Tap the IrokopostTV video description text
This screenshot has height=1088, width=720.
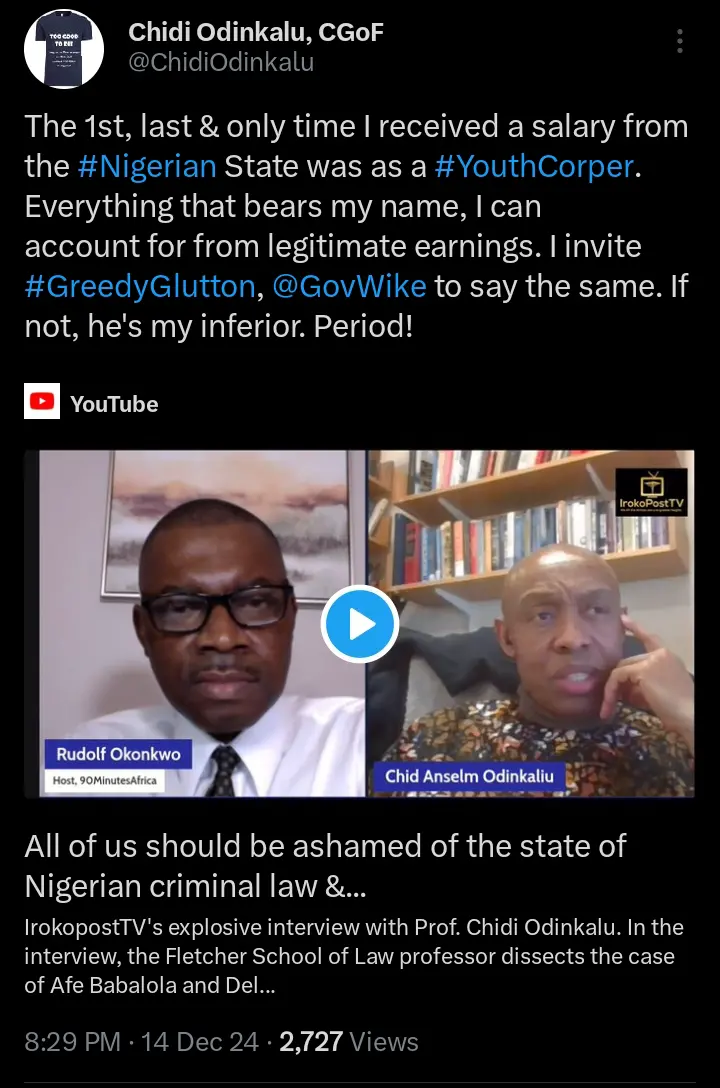[x=354, y=956]
